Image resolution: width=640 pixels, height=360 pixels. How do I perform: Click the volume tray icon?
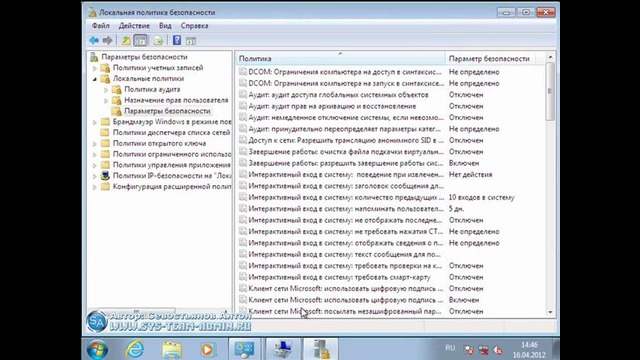pos(498,350)
